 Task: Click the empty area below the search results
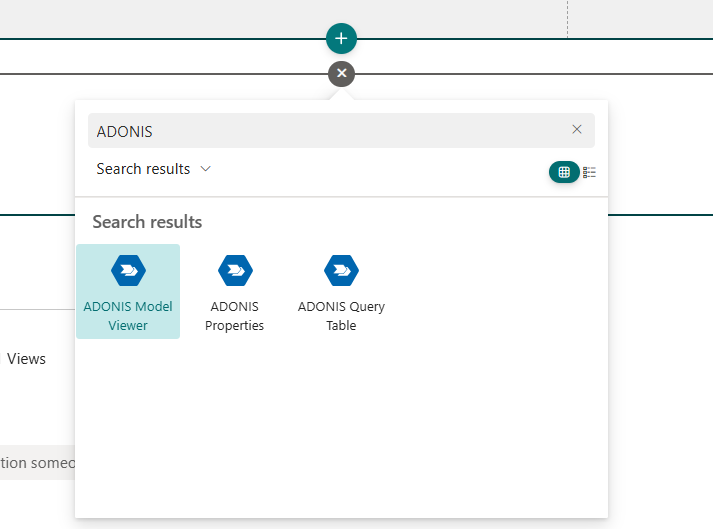pos(340,430)
